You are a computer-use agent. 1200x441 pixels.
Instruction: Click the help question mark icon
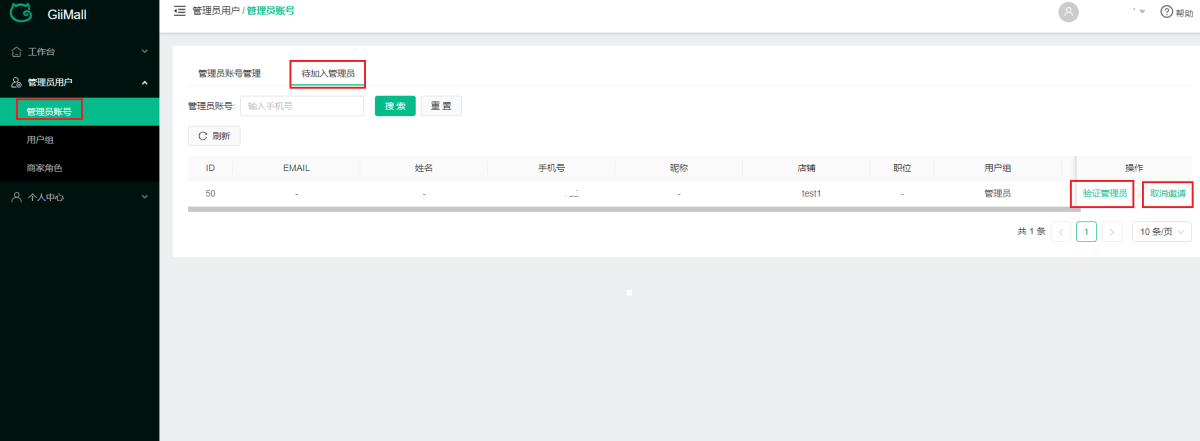(x=1166, y=12)
